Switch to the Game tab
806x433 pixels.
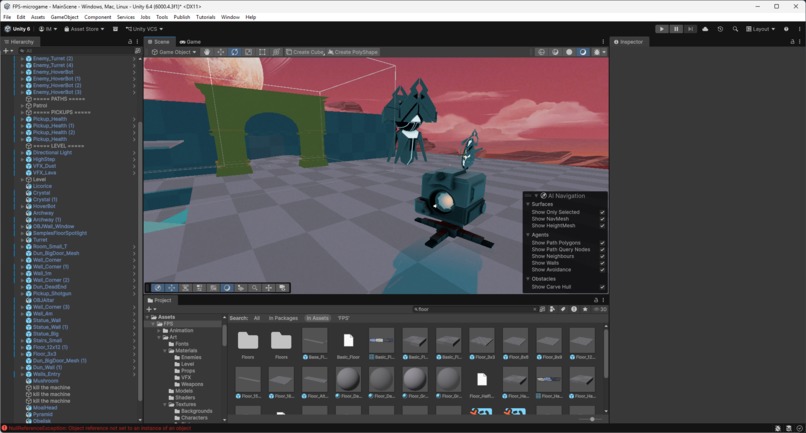point(190,42)
